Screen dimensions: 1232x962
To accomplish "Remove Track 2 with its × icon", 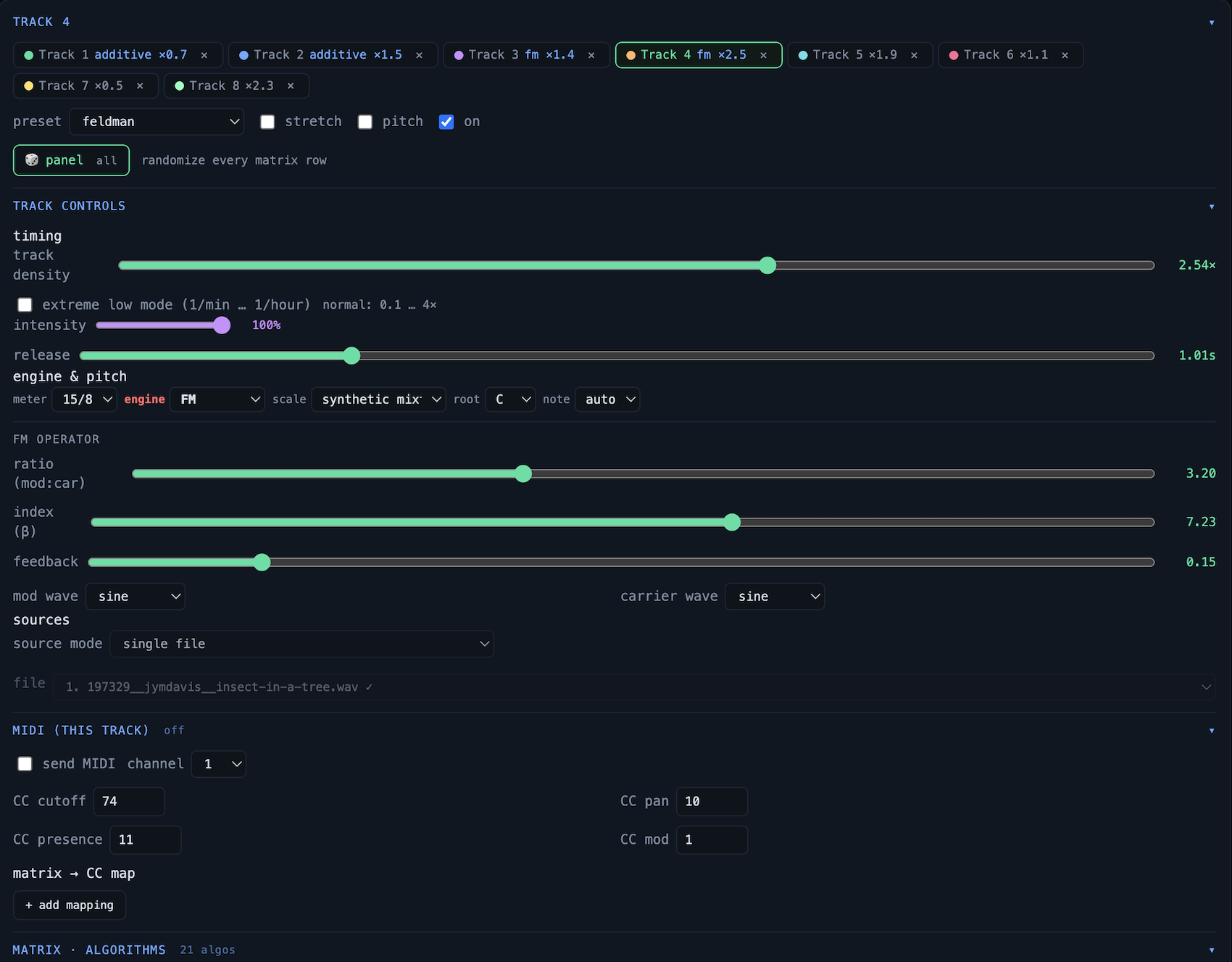I will click(x=419, y=55).
